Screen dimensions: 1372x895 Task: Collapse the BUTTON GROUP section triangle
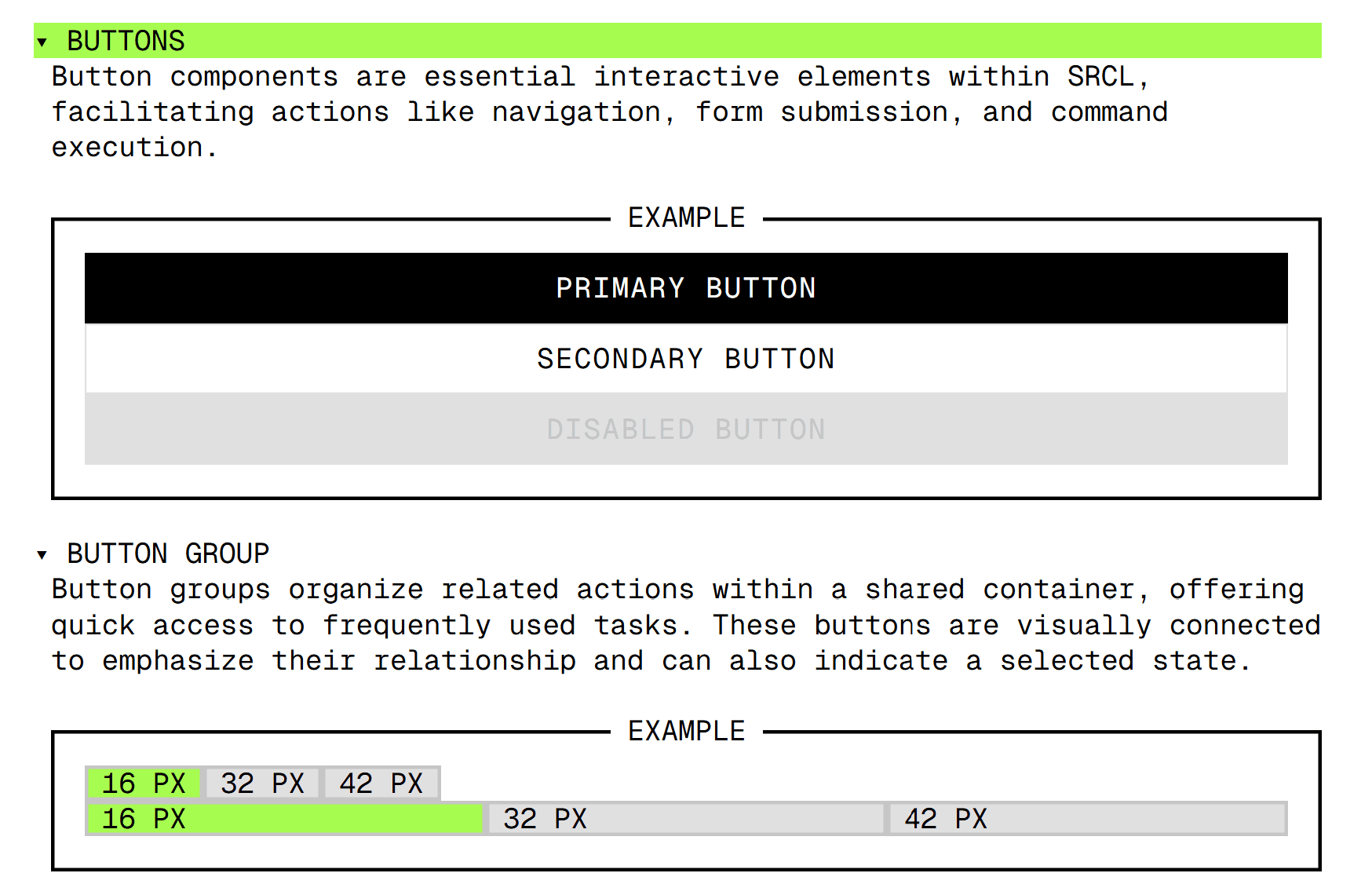pos(42,555)
